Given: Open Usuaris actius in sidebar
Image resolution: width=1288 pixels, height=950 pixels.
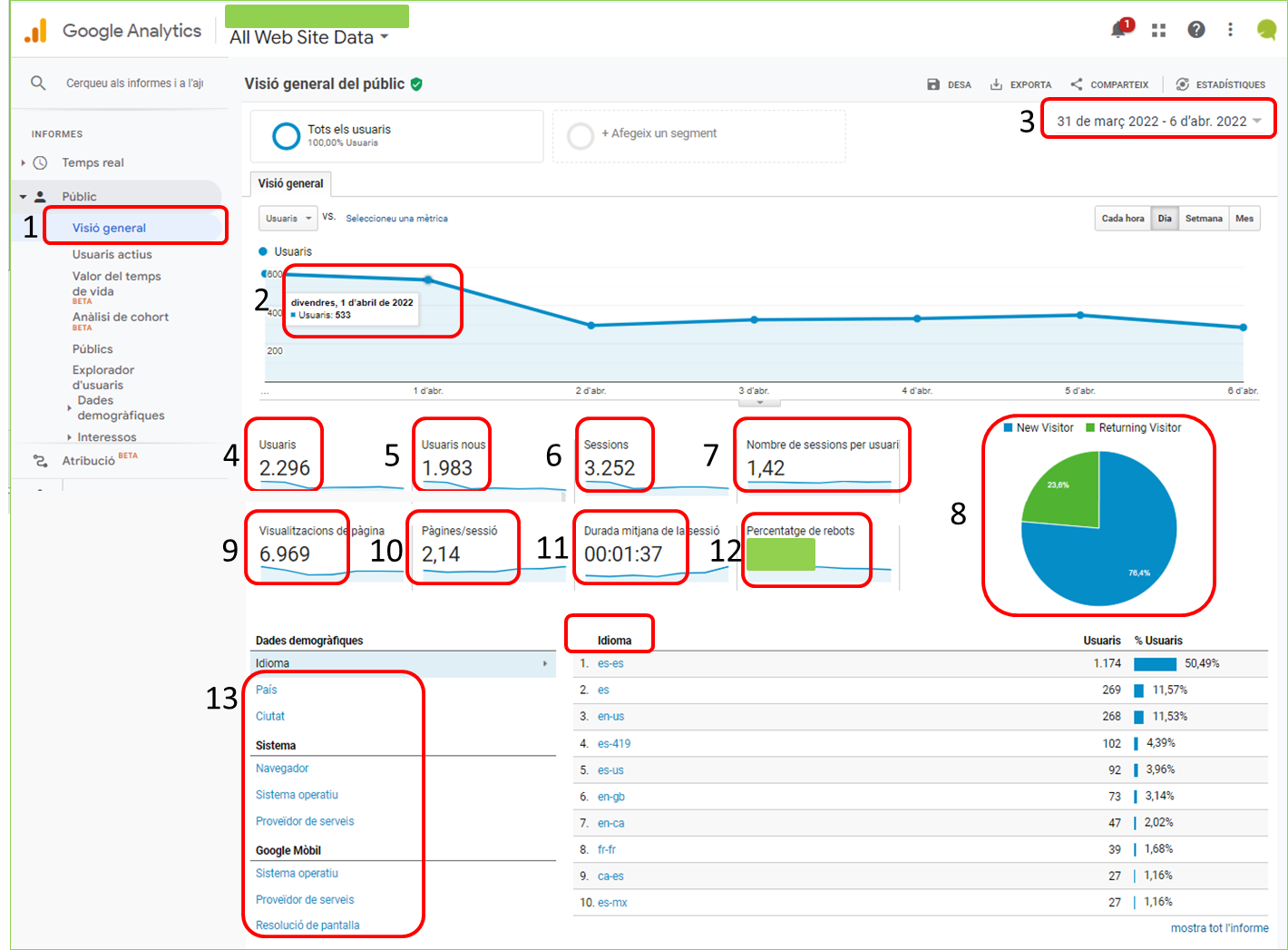Looking at the screenshot, I should coord(112,255).
